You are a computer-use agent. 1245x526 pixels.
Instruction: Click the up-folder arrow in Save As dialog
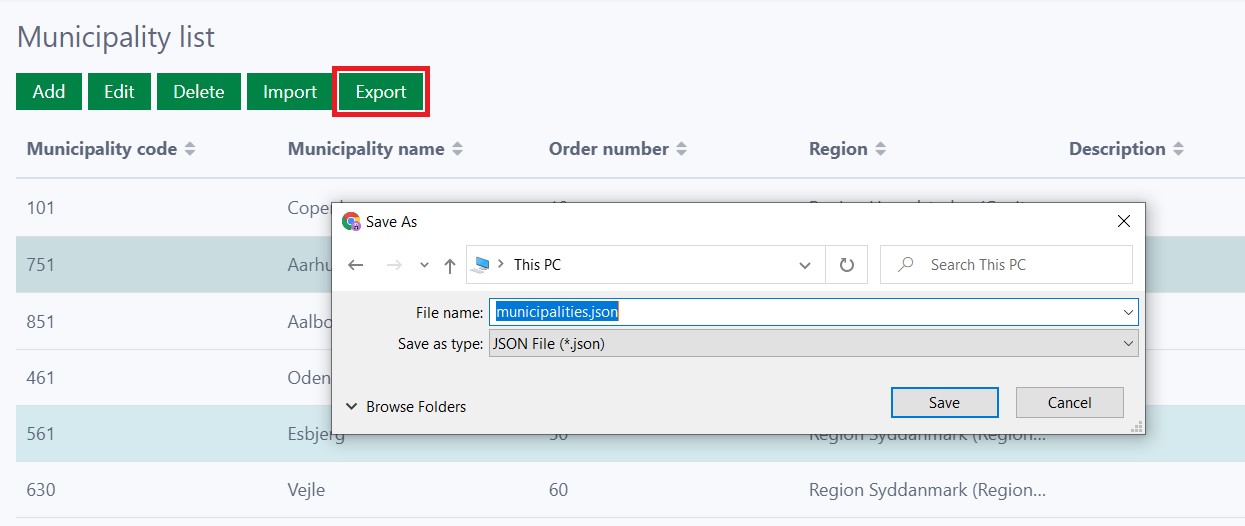point(450,265)
